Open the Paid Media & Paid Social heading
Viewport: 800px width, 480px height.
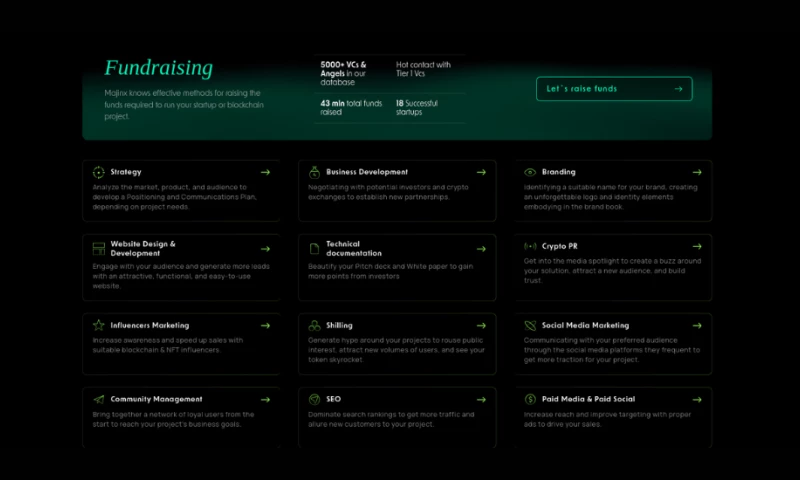[x=588, y=399]
